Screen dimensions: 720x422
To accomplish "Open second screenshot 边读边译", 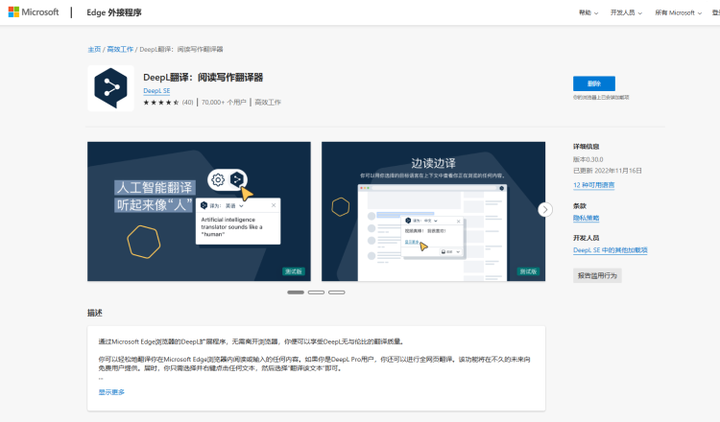I will (433, 211).
